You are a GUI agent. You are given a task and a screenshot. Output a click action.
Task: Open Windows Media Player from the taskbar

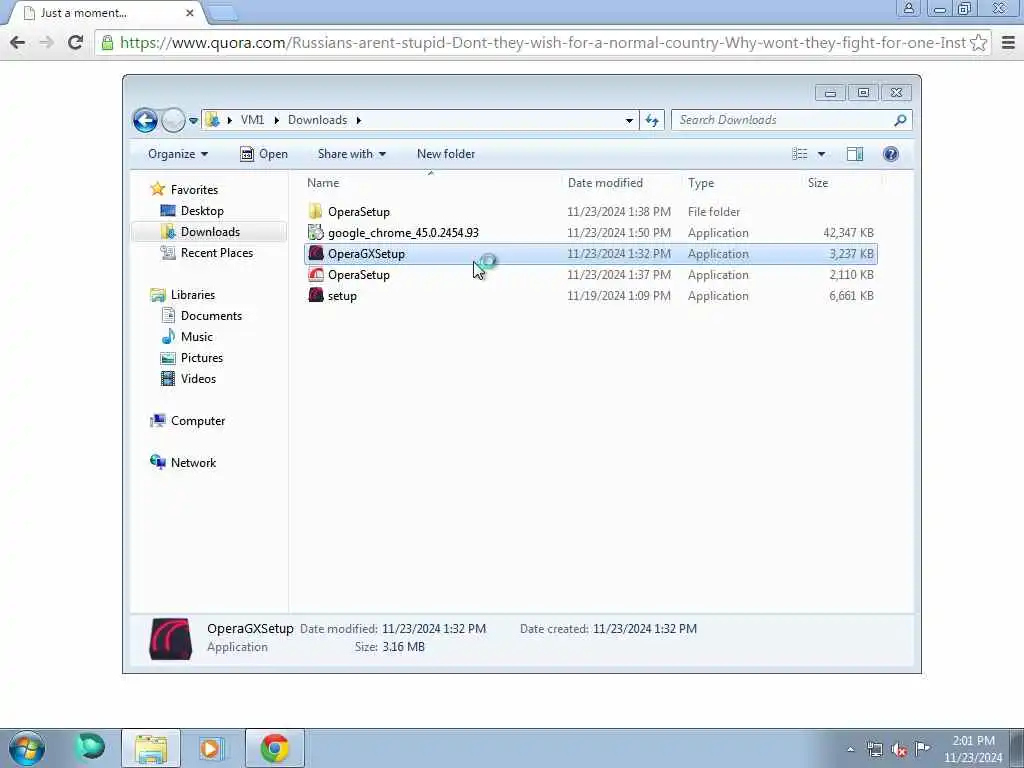point(211,748)
